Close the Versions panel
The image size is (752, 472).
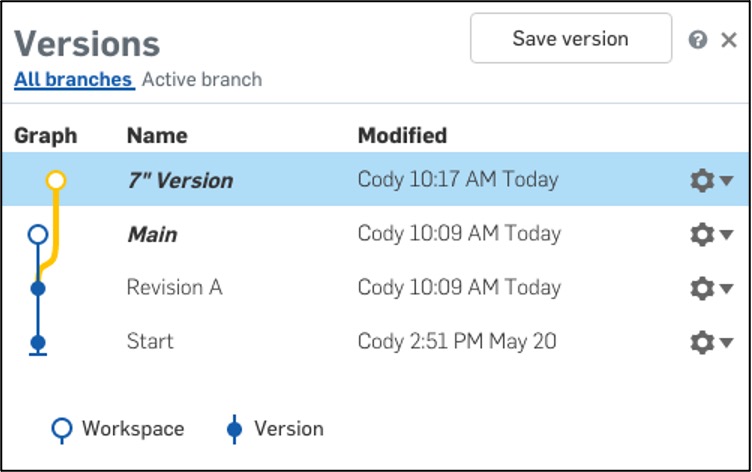coord(729,40)
